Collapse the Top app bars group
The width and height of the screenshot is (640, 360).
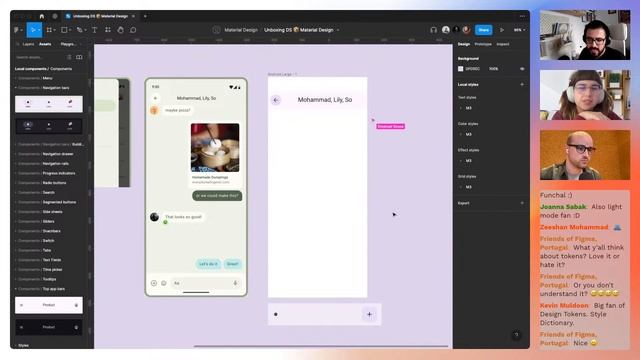tap(16, 289)
